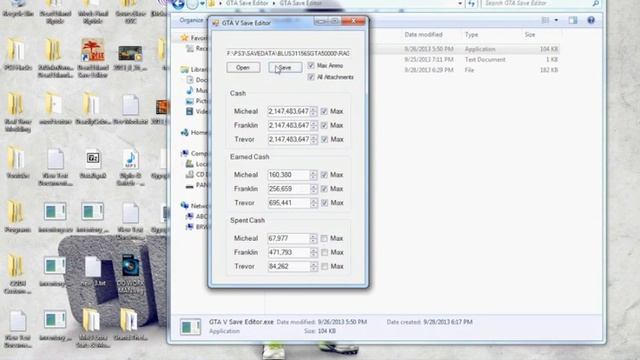Screen dimensions: 640x360
Task: Check Max for Trevor's Spent Cash
Action: point(324,266)
